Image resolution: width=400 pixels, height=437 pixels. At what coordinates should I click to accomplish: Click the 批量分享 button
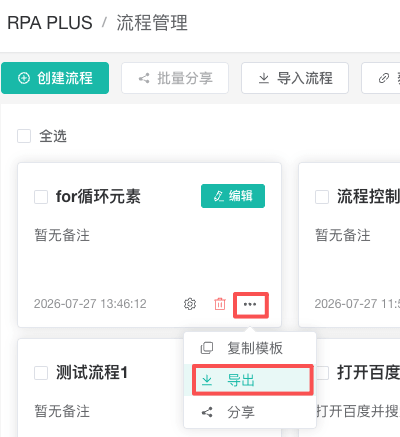(x=175, y=78)
